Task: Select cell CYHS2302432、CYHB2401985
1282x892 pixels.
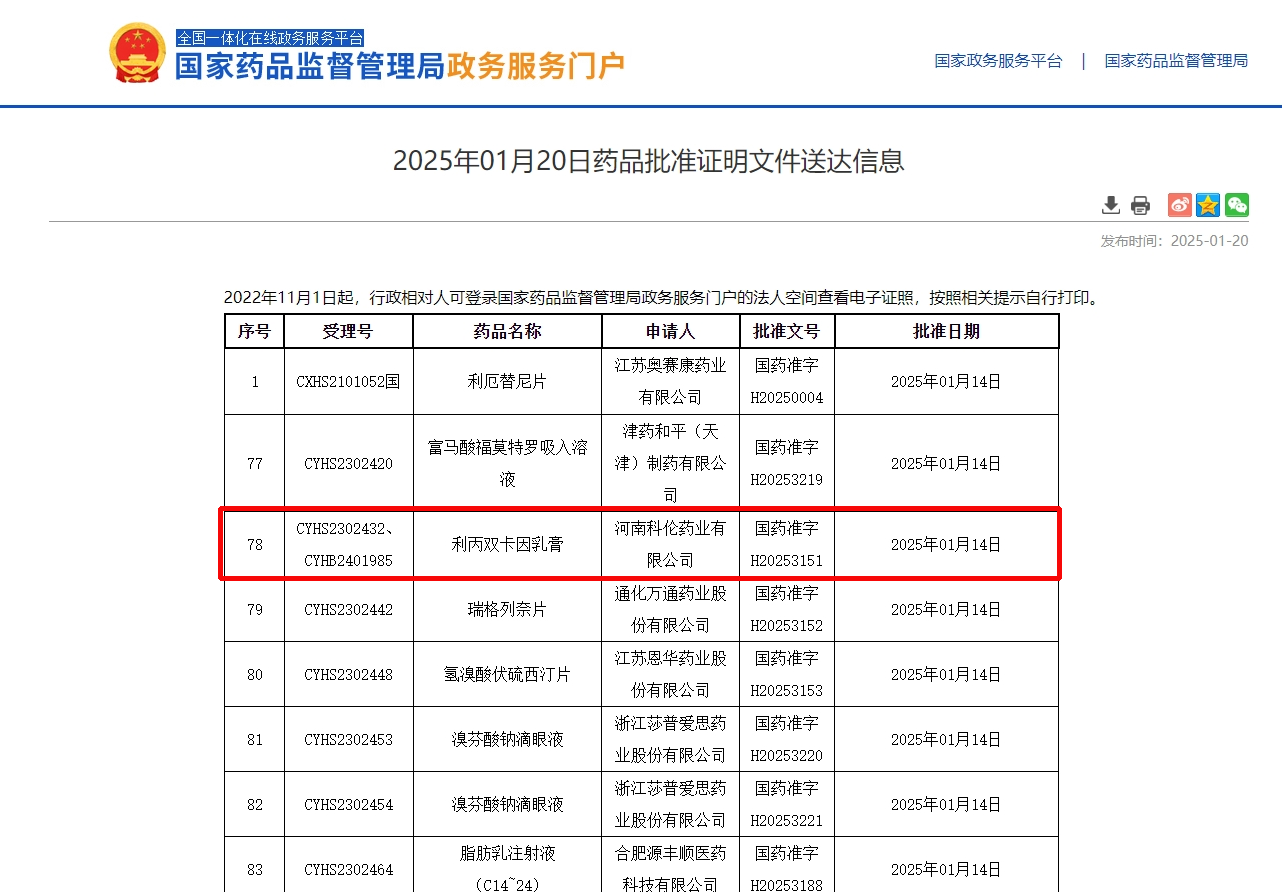Action: coord(348,545)
